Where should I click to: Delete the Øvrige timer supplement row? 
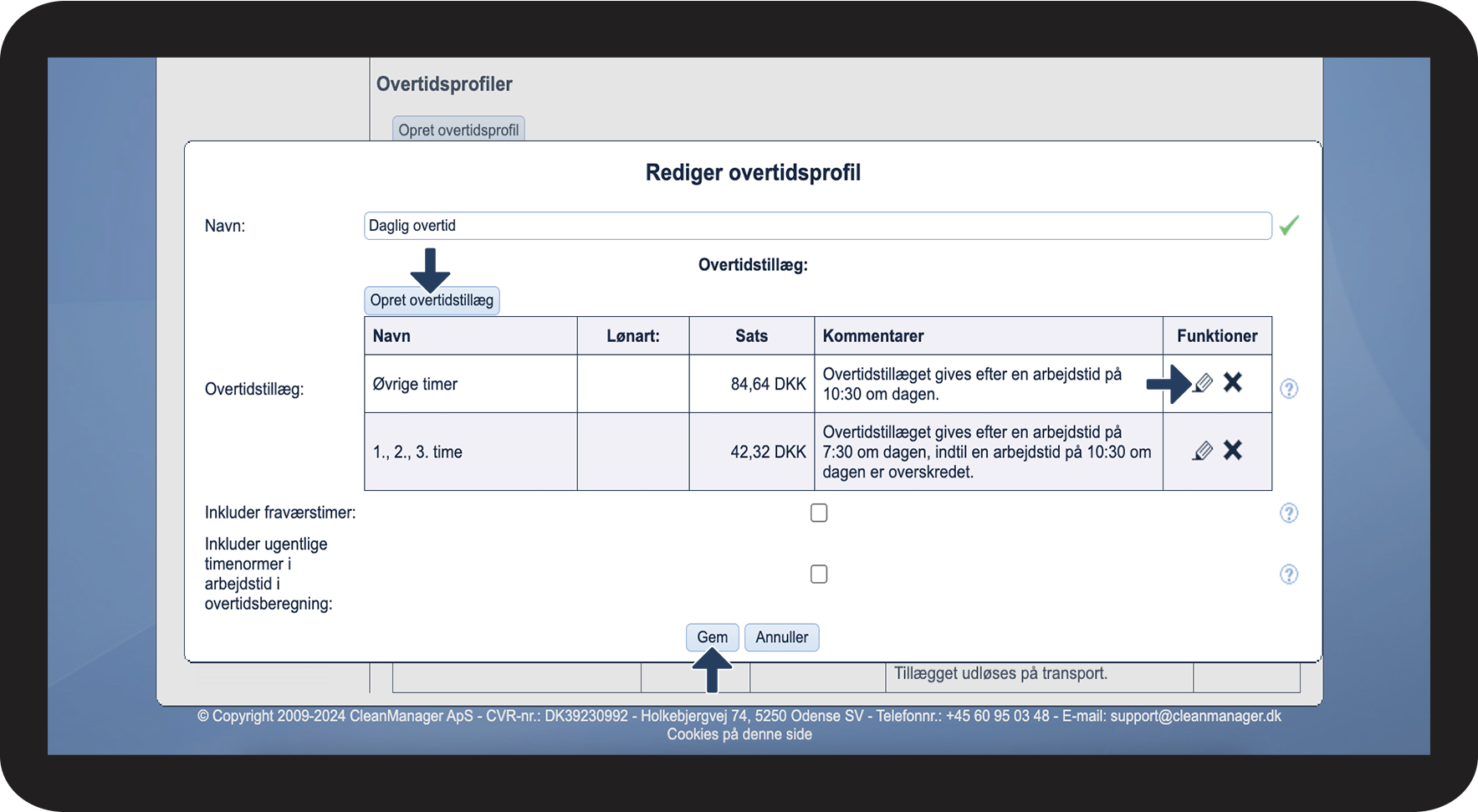pos(1232,383)
